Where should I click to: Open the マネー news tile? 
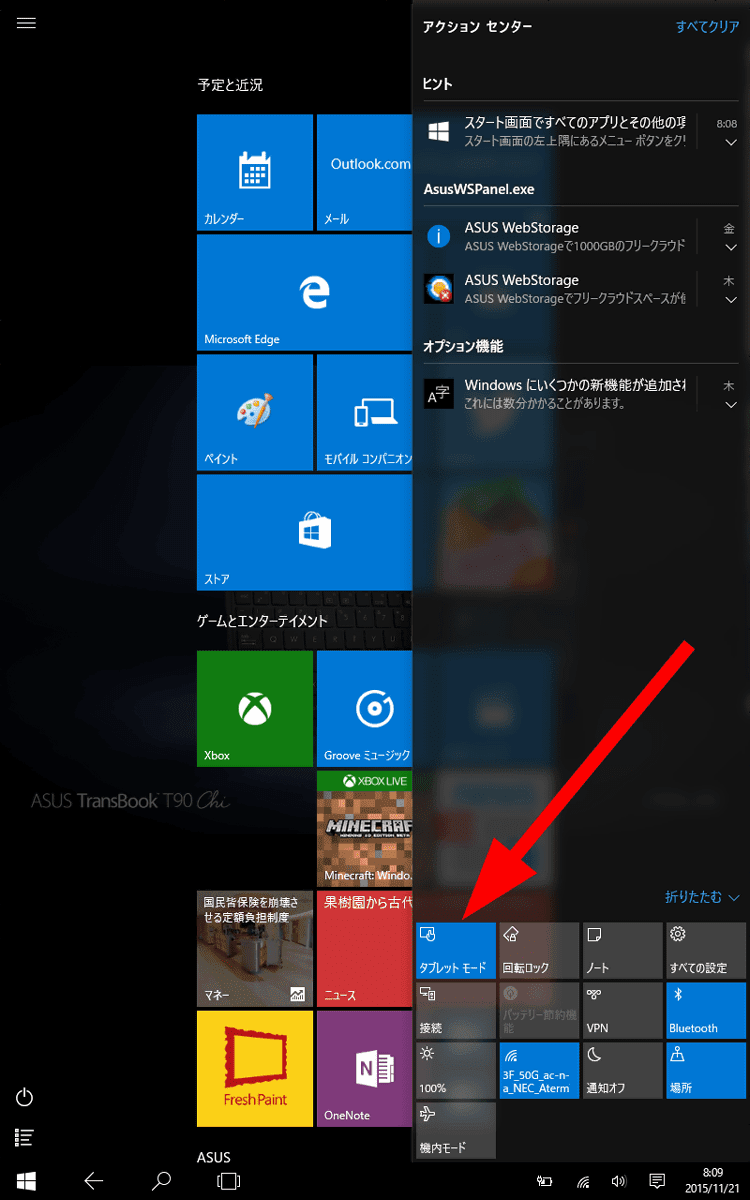(255, 948)
